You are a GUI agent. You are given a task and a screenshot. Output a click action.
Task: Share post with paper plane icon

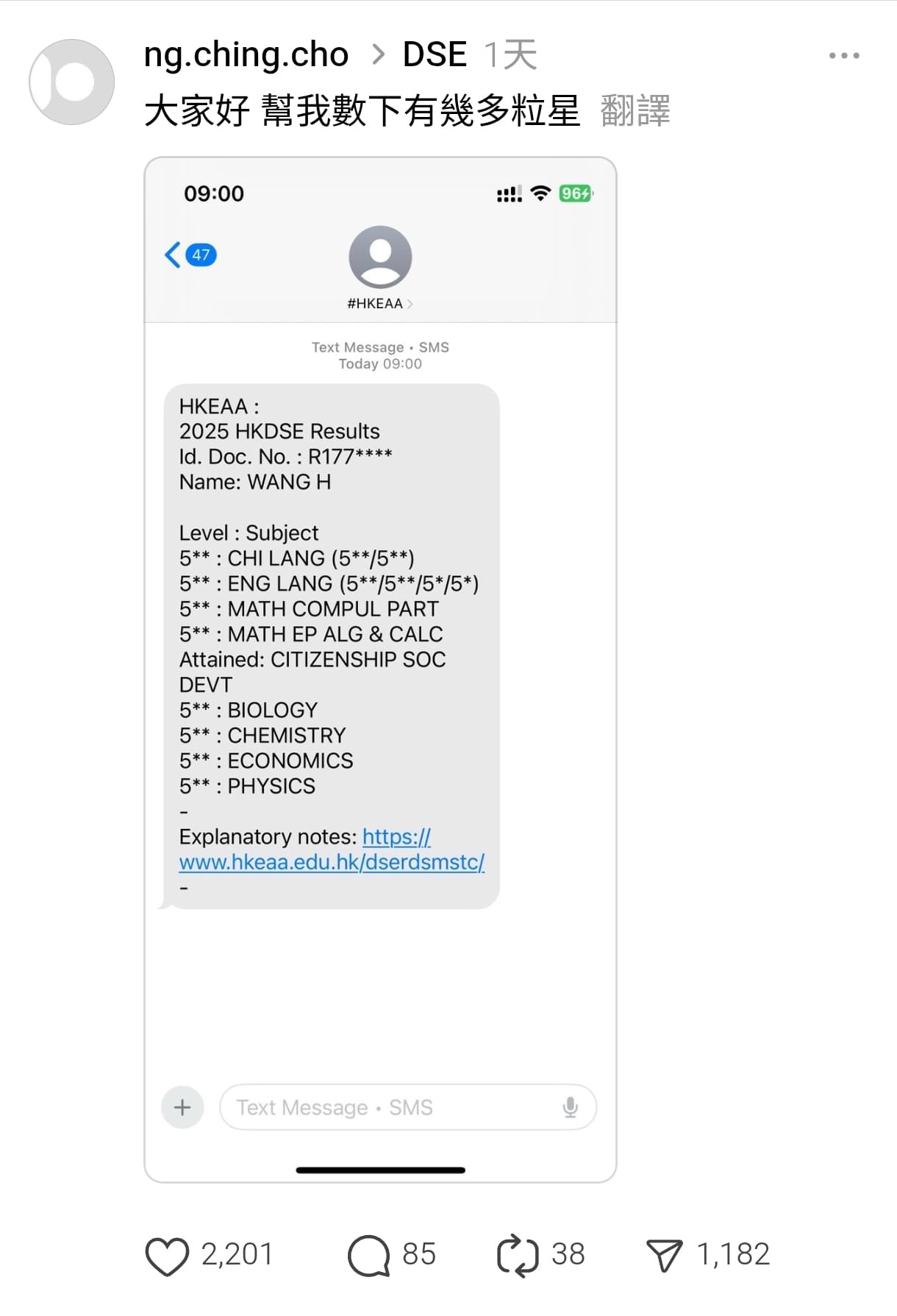665,1255
